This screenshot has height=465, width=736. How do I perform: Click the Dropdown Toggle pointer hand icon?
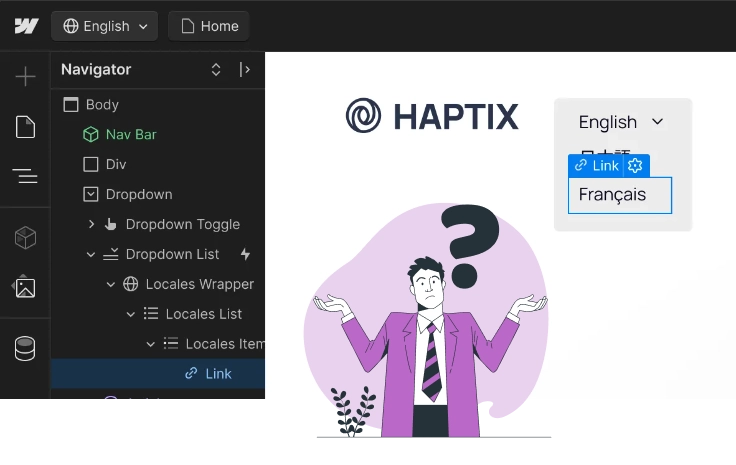111,224
